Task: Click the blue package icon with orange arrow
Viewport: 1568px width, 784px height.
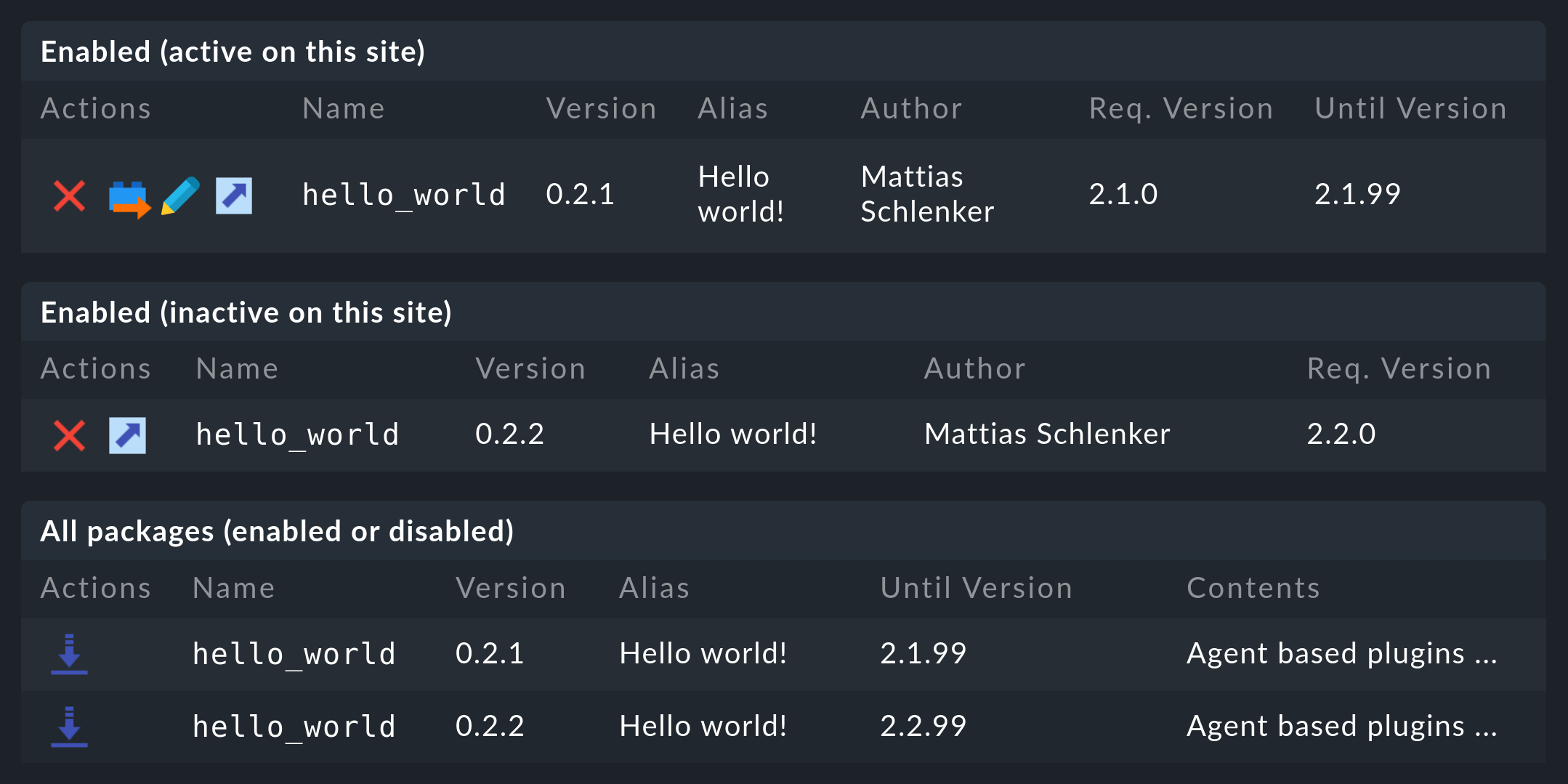Action: 129,198
